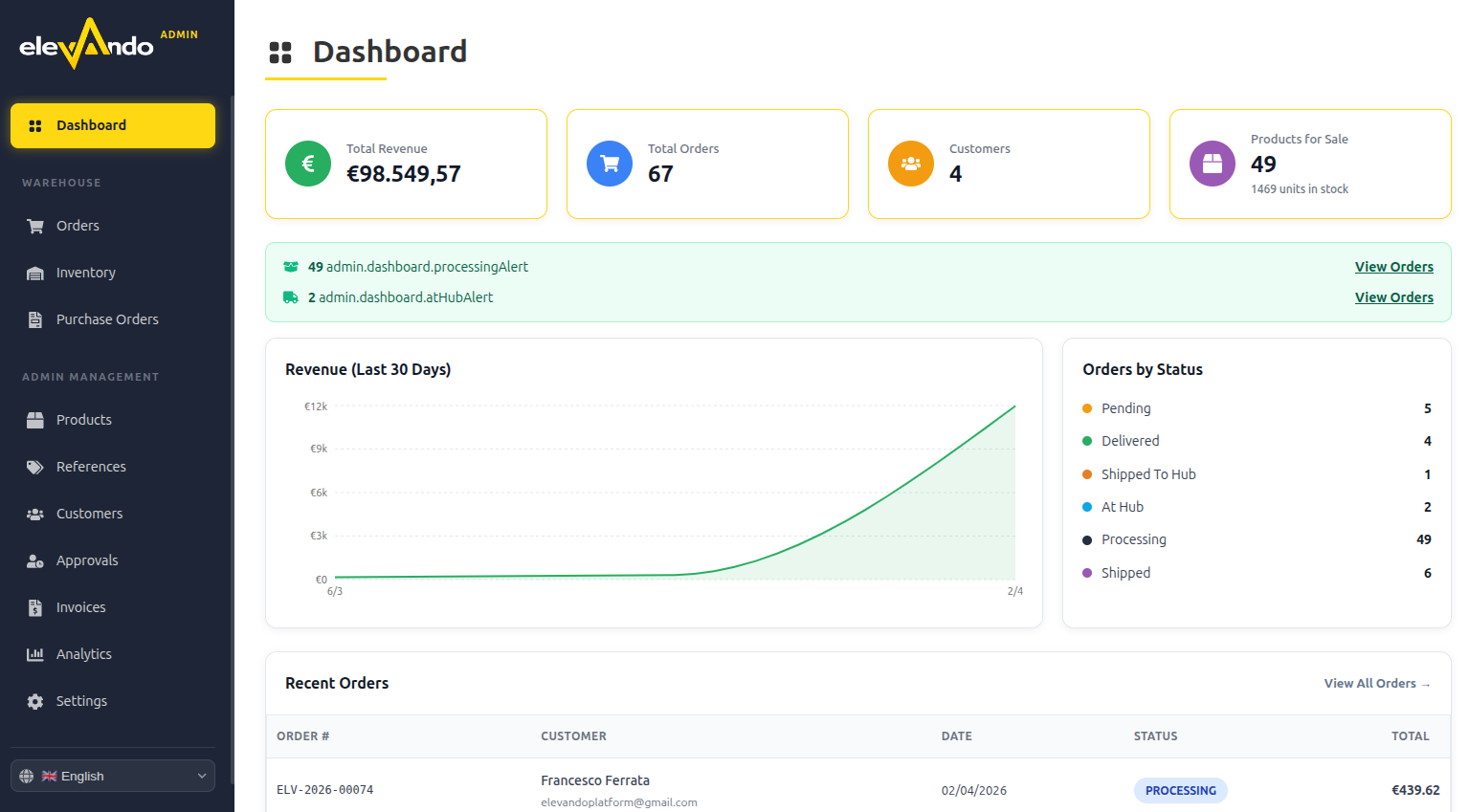This screenshot has height=812, width=1469.
Task: Open the Invoices menu item
Action: [x=113, y=607]
